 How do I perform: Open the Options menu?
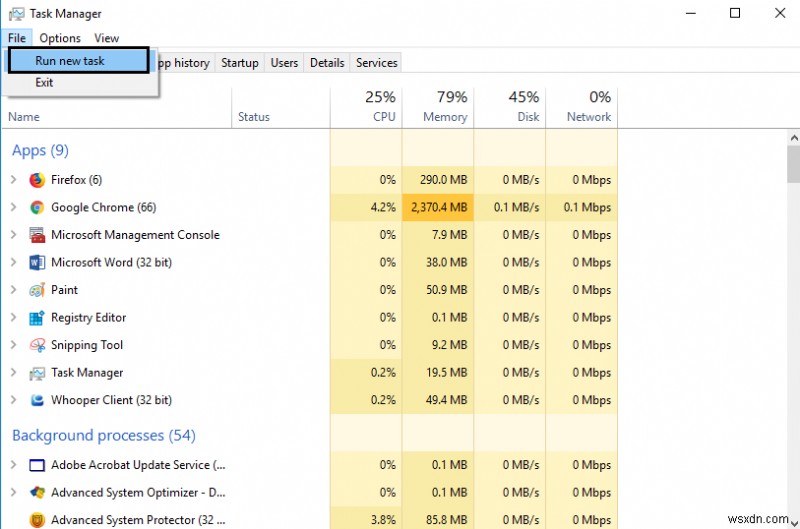pyautogui.click(x=60, y=38)
